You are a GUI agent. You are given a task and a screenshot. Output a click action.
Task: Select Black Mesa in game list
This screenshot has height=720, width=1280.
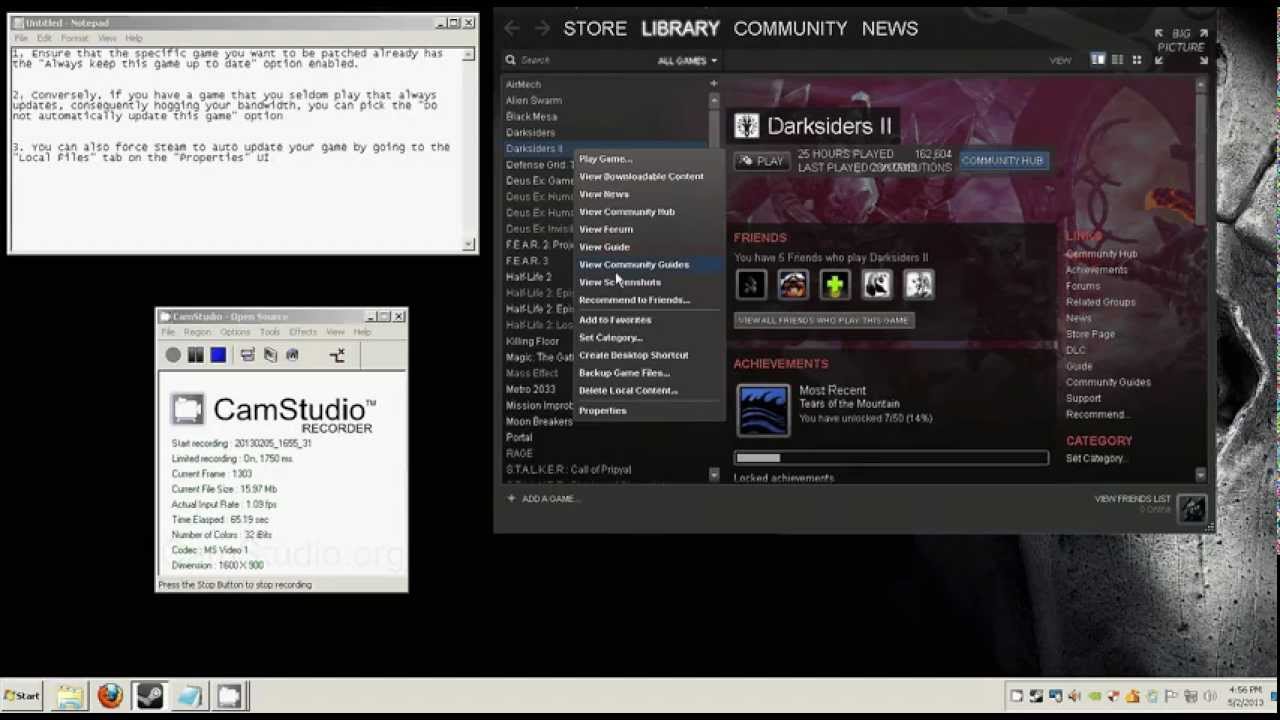click(x=531, y=117)
